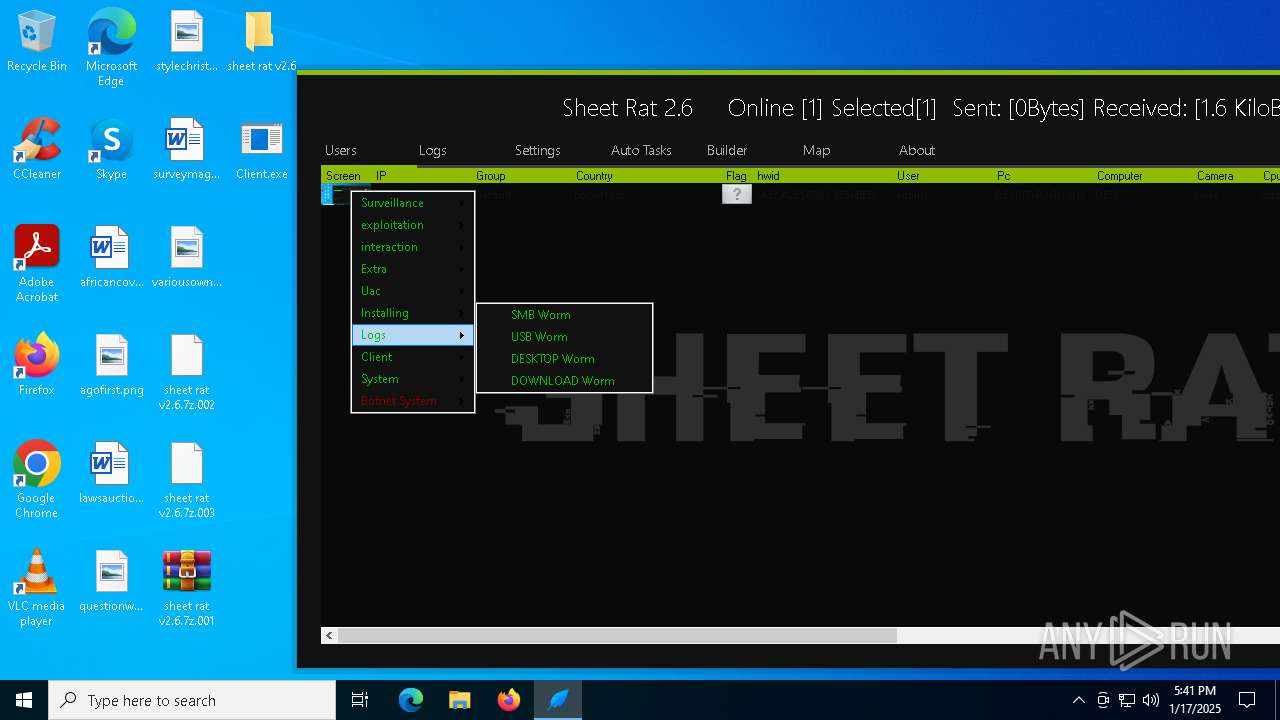Screen dimensions: 1280x720
Task: Expand the exploitation submenu
Action: [412, 225]
